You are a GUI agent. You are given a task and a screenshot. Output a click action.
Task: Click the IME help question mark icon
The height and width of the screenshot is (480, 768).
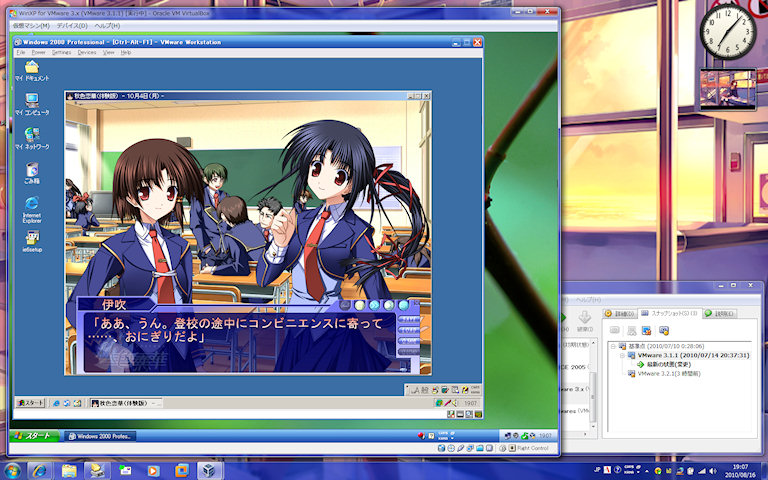465,390
